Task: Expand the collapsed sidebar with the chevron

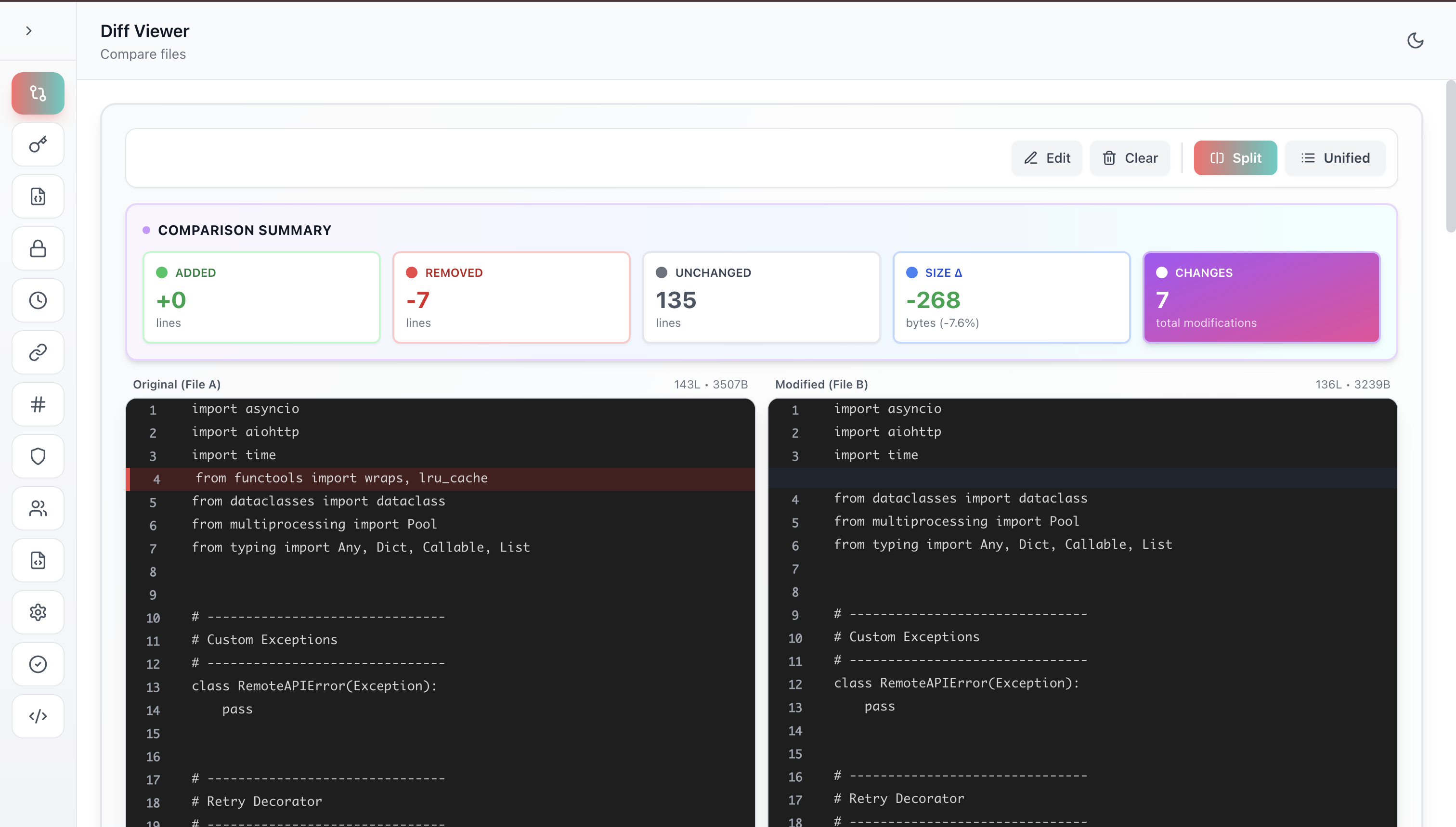Action: 28,31
